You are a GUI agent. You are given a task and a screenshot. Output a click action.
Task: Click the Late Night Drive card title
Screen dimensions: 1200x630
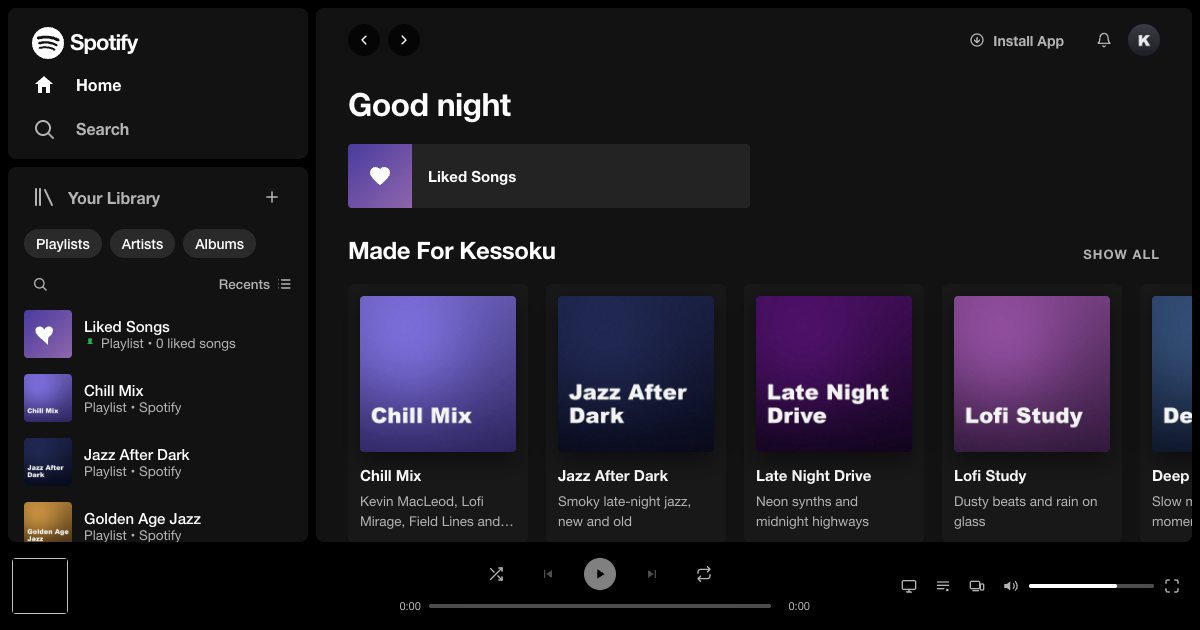814,476
